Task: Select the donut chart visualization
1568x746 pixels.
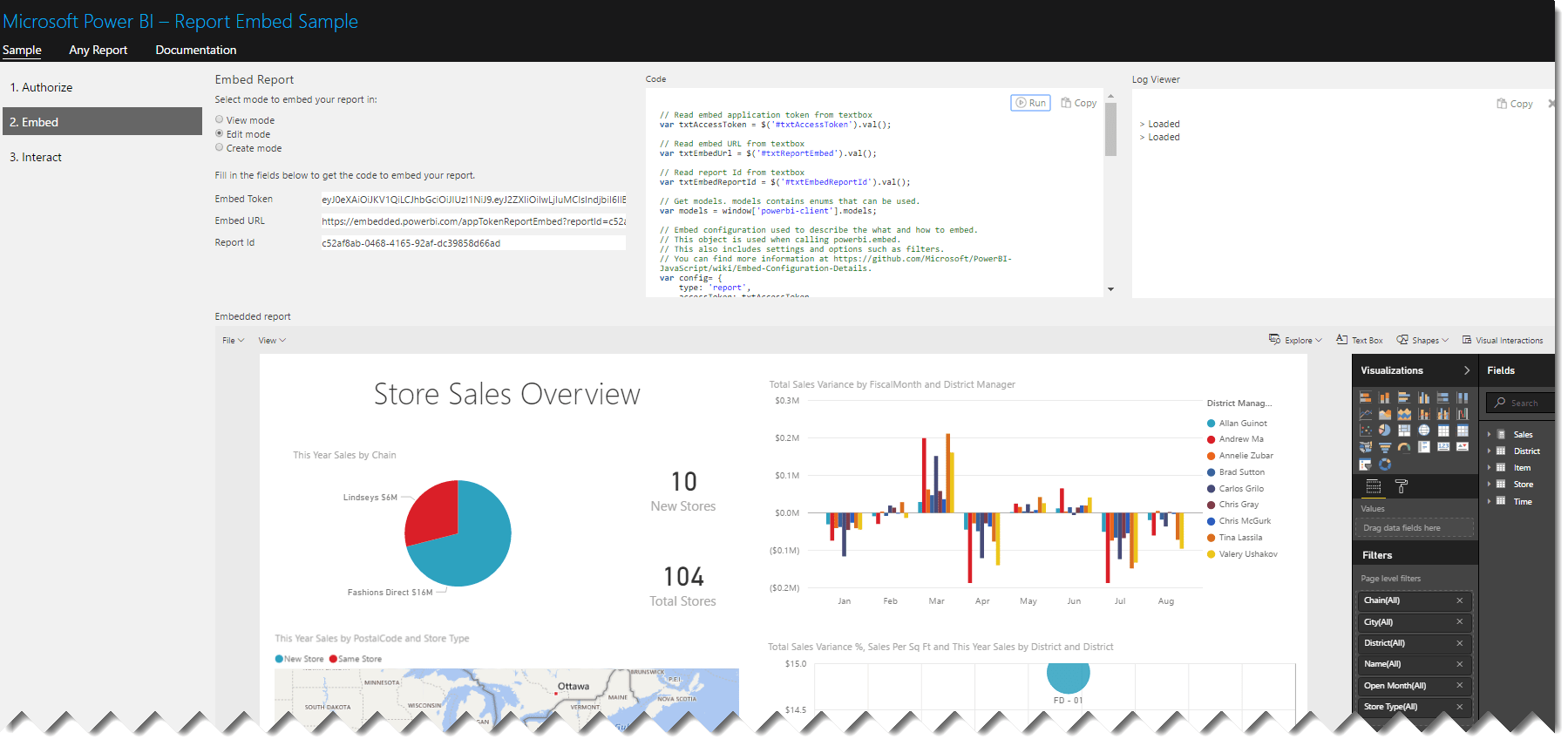Action: coord(1385,465)
